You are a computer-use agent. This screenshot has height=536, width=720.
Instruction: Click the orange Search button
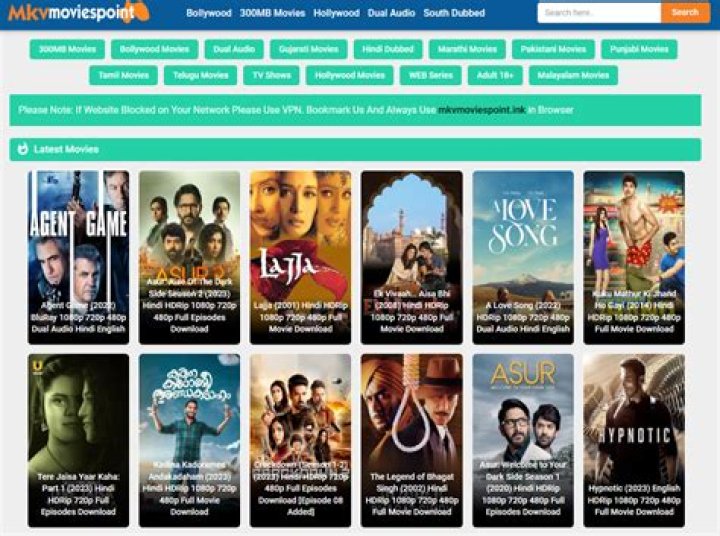point(685,13)
